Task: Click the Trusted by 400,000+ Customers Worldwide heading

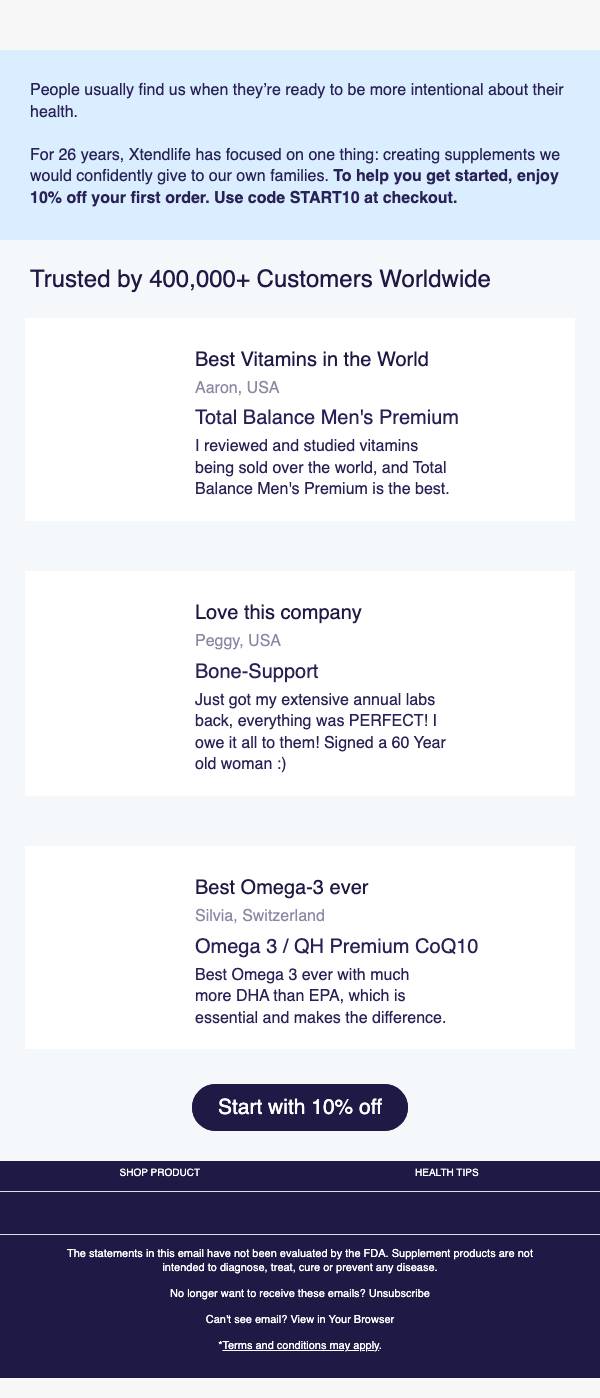Action: click(x=260, y=279)
